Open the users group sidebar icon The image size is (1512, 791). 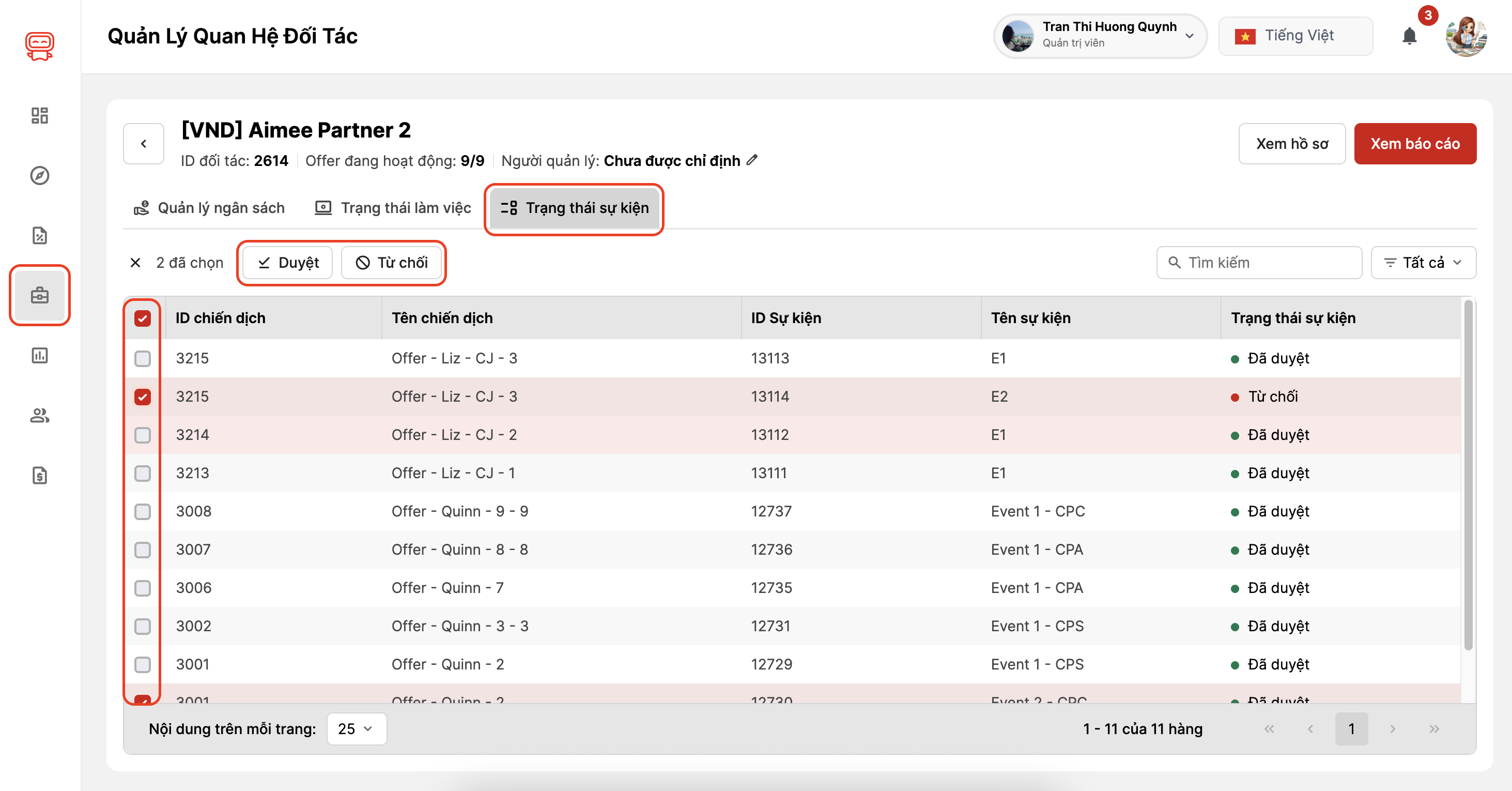point(39,416)
